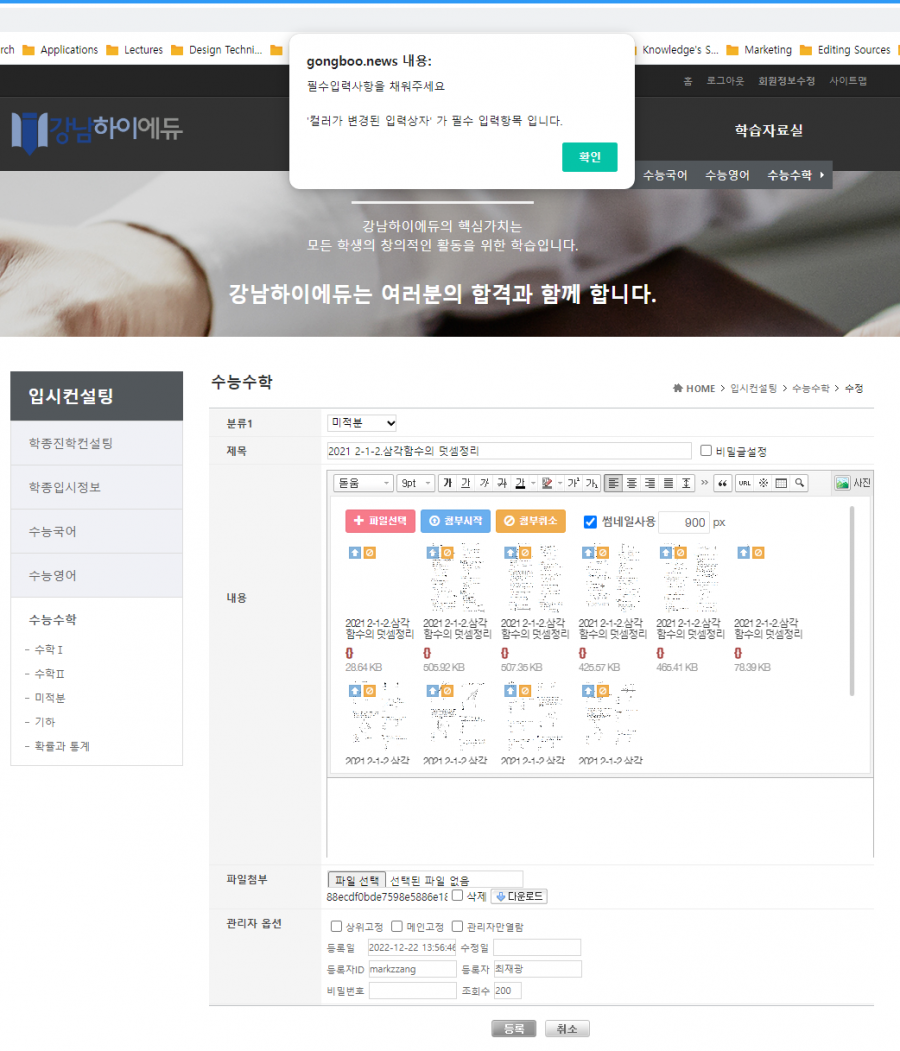Open the 돋움 font family dropdown
Viewport: 900px width, 1051px height.
(x=364, y=483)
